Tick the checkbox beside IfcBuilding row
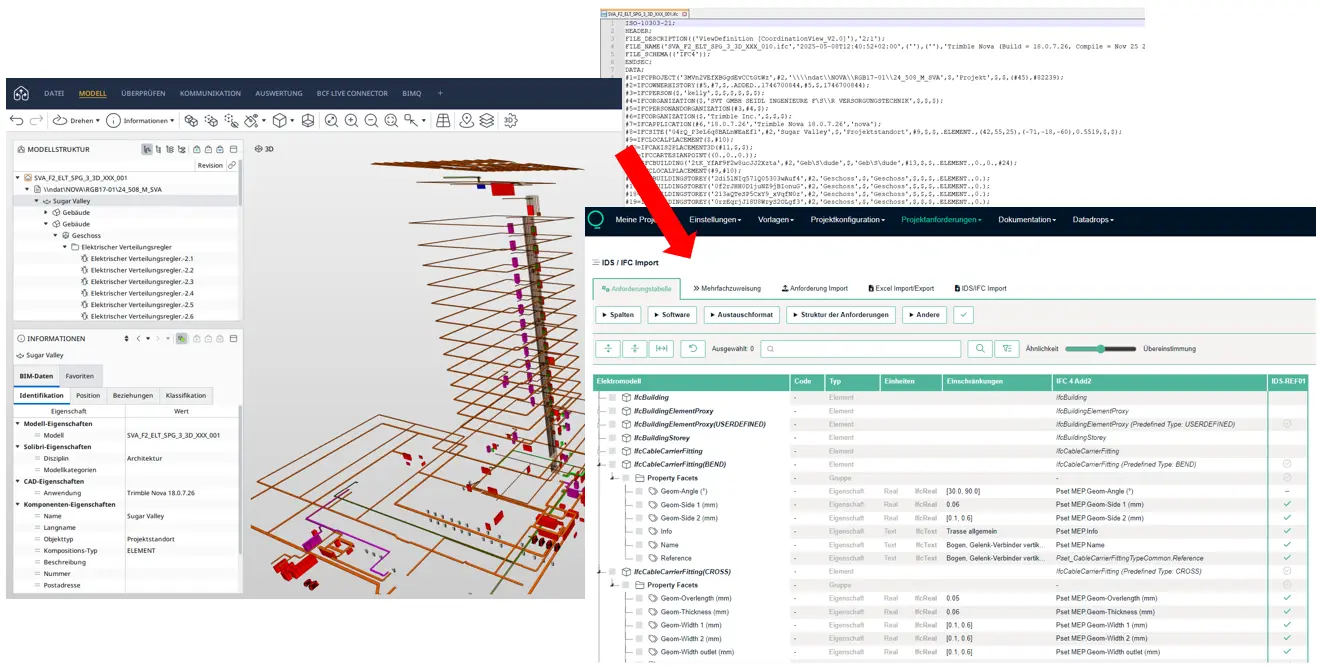The width and height of the screenshot is (1321, 672). (x=611, y=398)
